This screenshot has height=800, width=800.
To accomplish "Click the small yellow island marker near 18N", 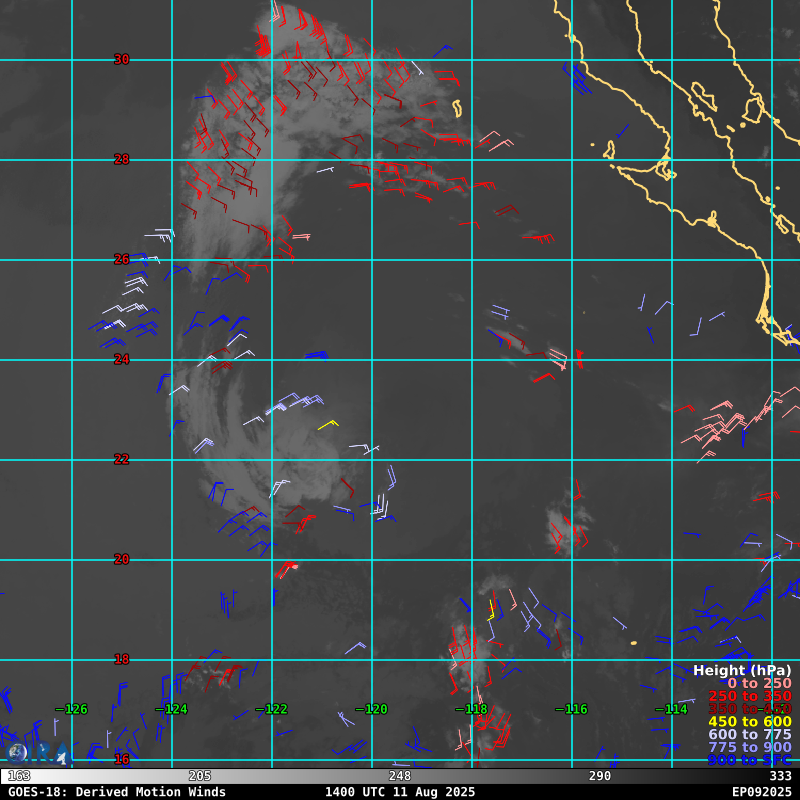I will pyautogui.click(x=633, y=643).
